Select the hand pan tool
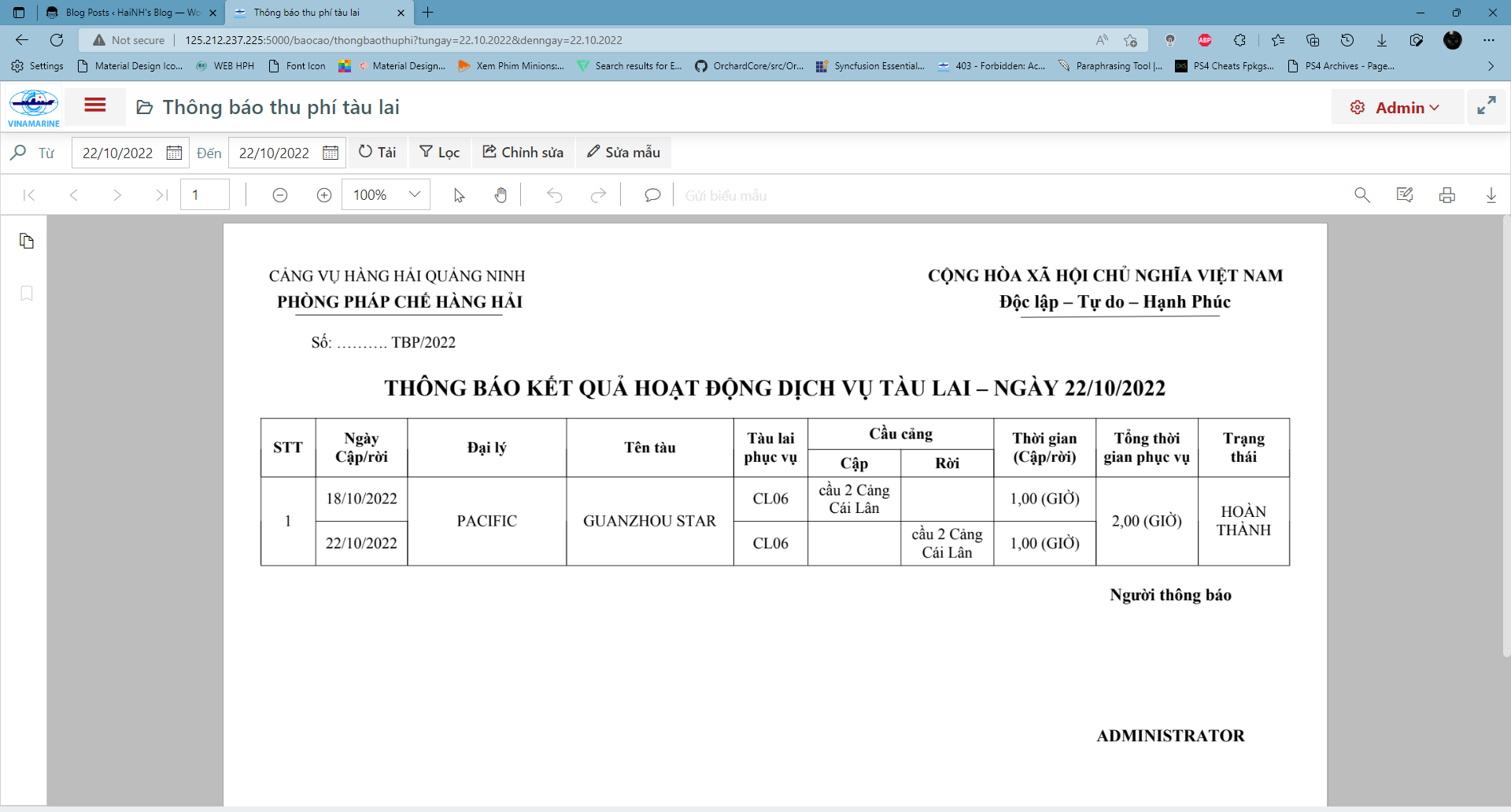The width and height of the screenshot is (1511, 812). click(501, 195)
